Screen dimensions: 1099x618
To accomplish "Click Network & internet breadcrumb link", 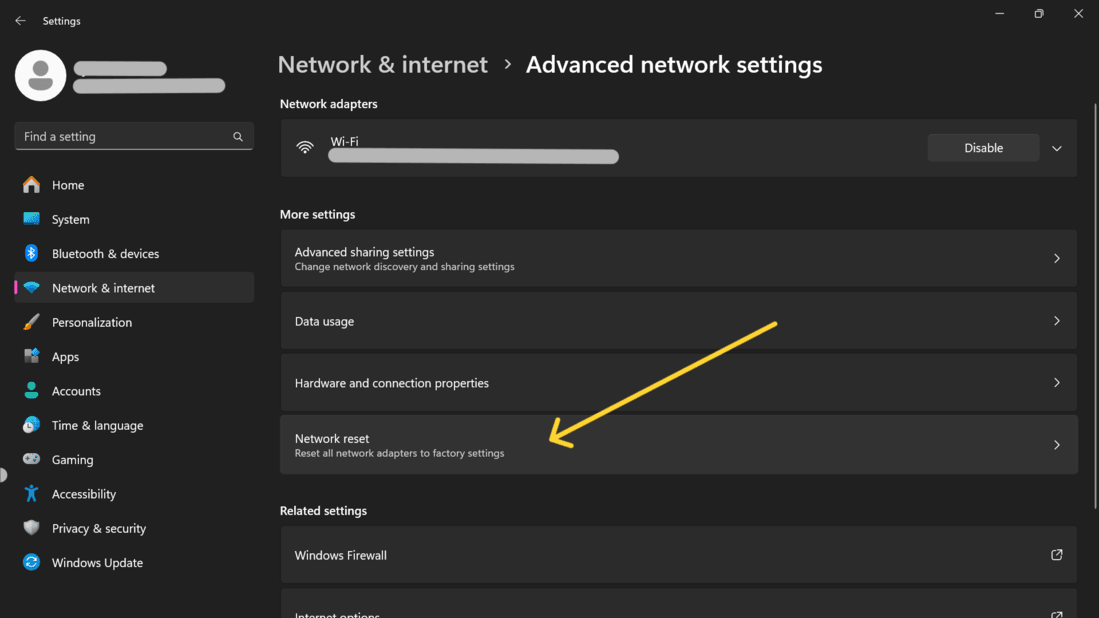I will (x=382, y=65).
